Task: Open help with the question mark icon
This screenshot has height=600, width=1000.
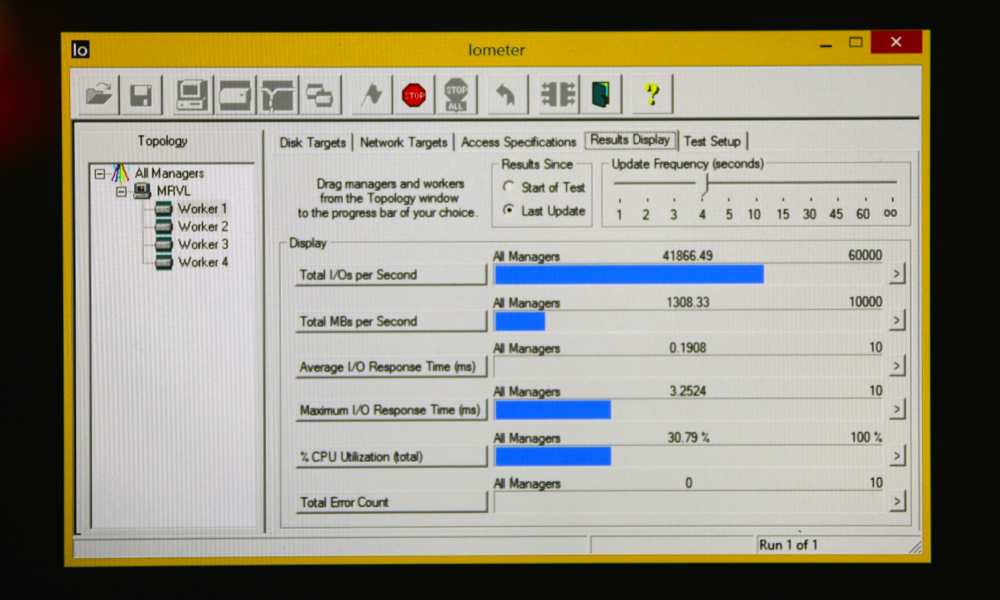Action: 652,95
